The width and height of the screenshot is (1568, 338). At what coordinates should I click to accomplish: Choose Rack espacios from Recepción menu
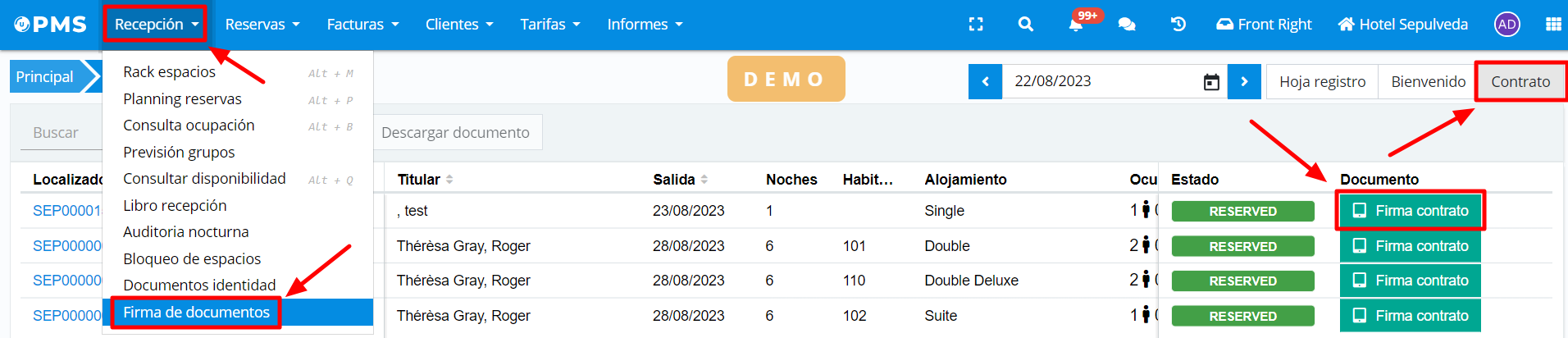click(x=170, y=72)
